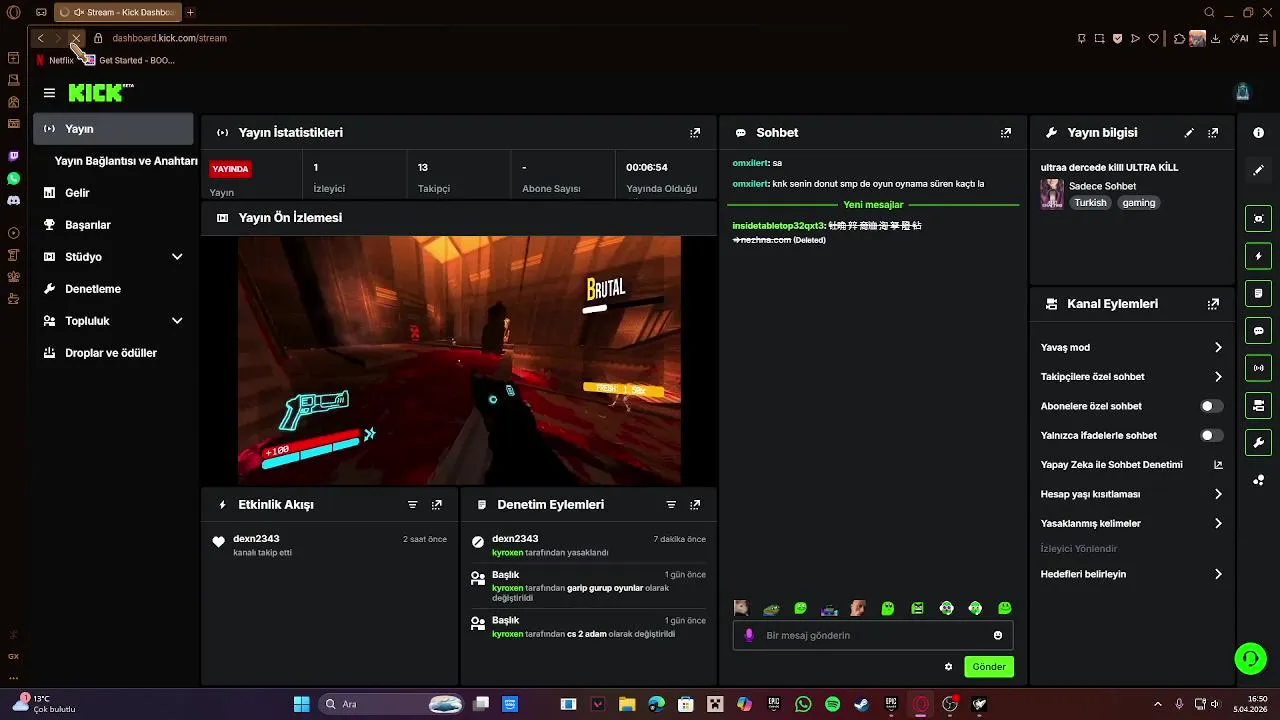The width and height of the screenshot is (1280, 720).
Task: Click the info icon in right toolbar
Action: (x=1258, y=133)
